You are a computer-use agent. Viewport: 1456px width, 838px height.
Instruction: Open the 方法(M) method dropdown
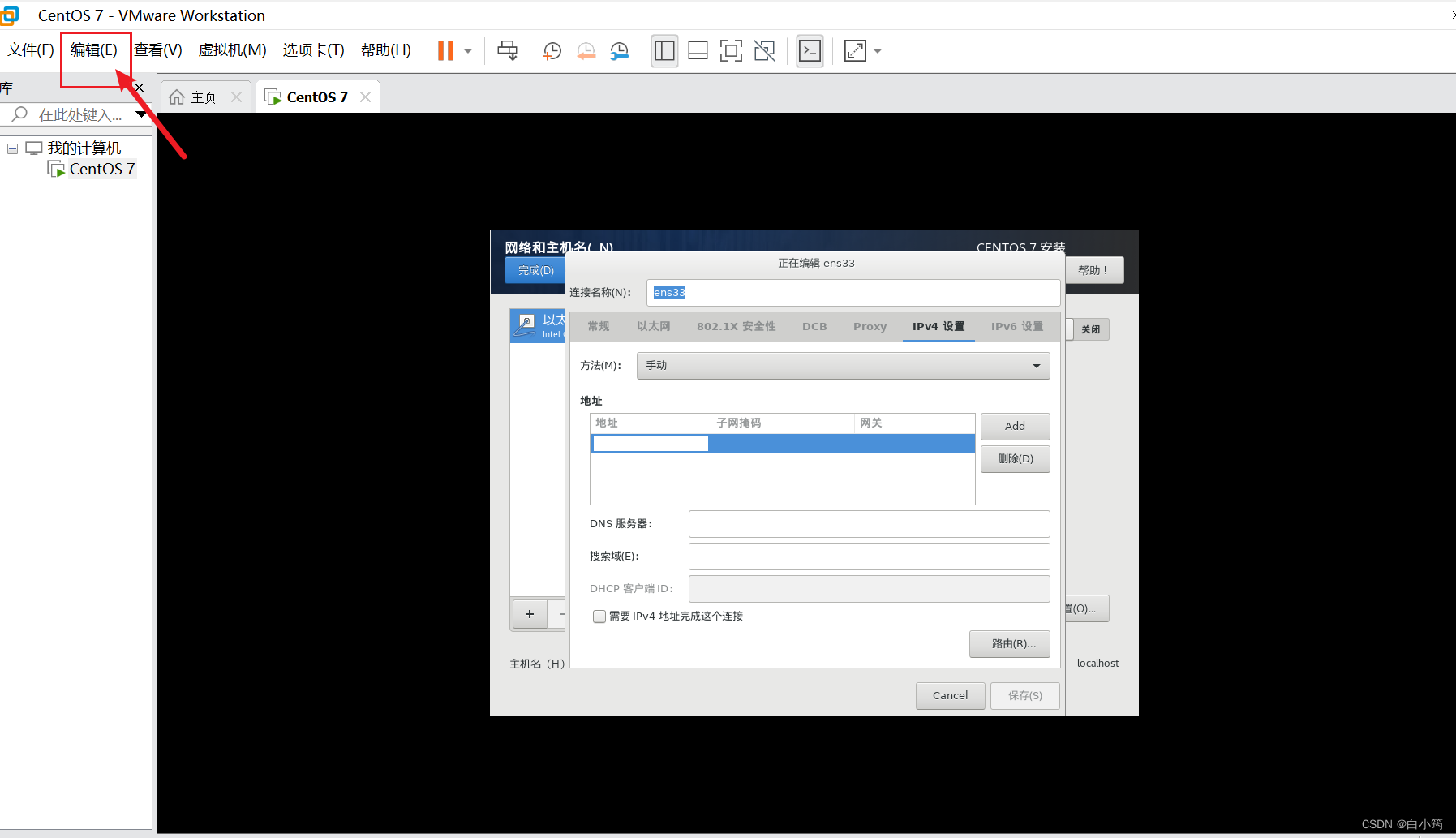(843, 366)
